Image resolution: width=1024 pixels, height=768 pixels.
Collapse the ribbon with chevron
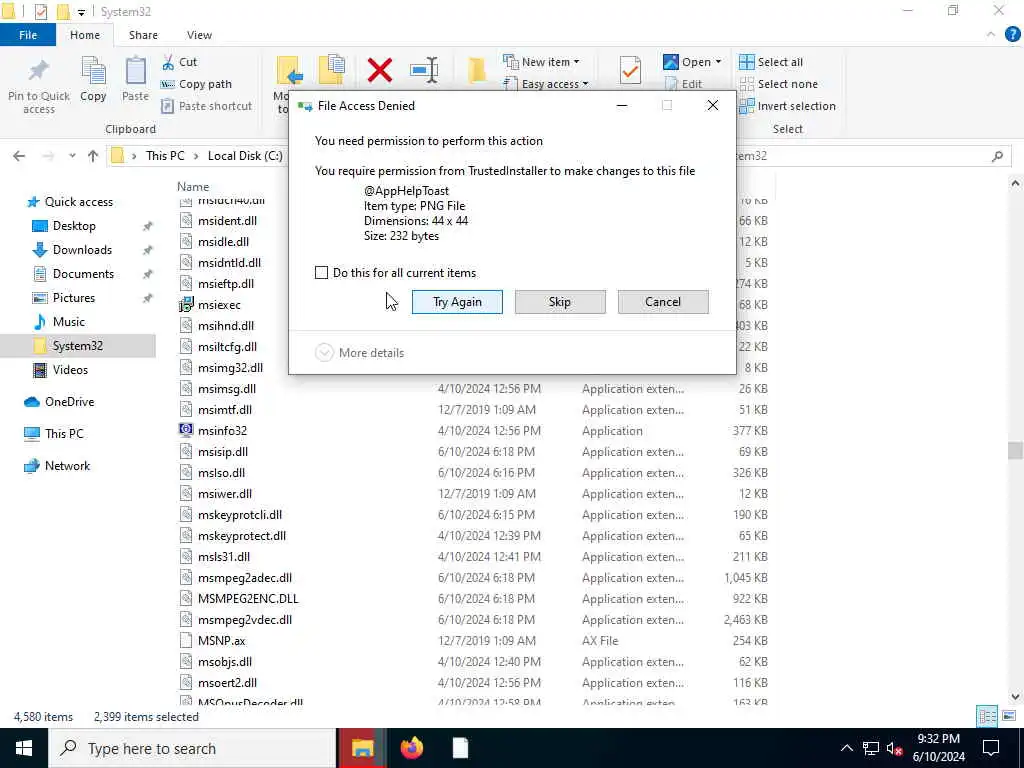click(991, 35)
